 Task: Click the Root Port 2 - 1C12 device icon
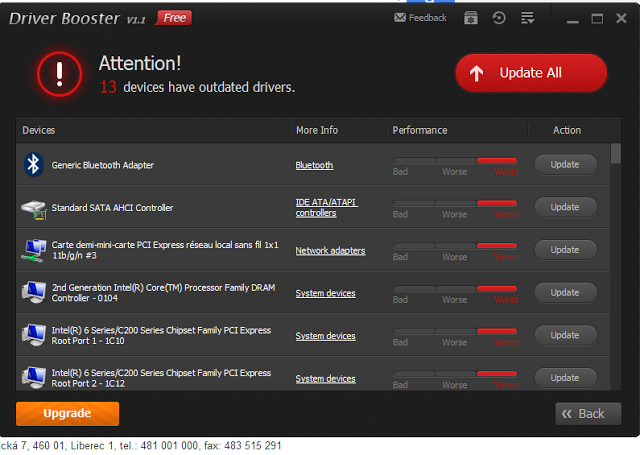pyautogui.click(x=33, y=377)
